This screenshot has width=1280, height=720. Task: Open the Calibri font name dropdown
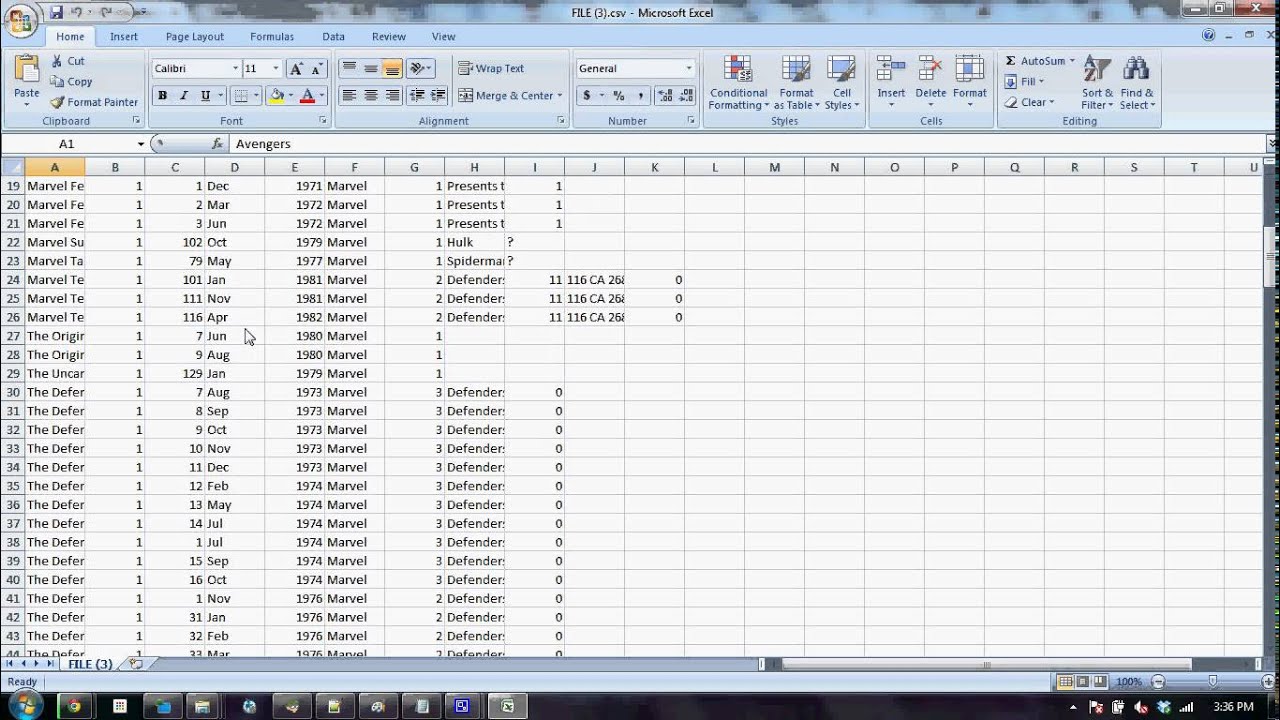tap(235, 69)
